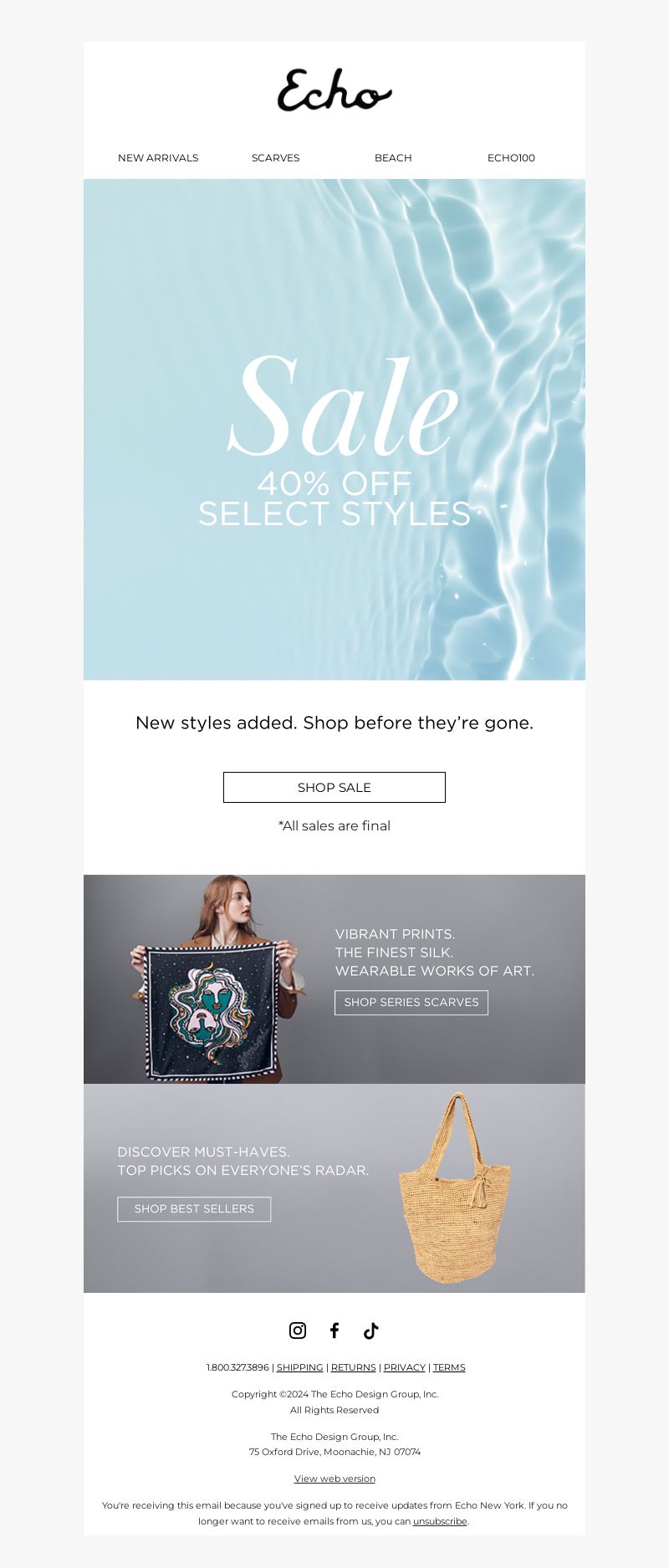The image size is (669, 1568).
Task: Open the TikTok icon link
Action: [371, 1330]
